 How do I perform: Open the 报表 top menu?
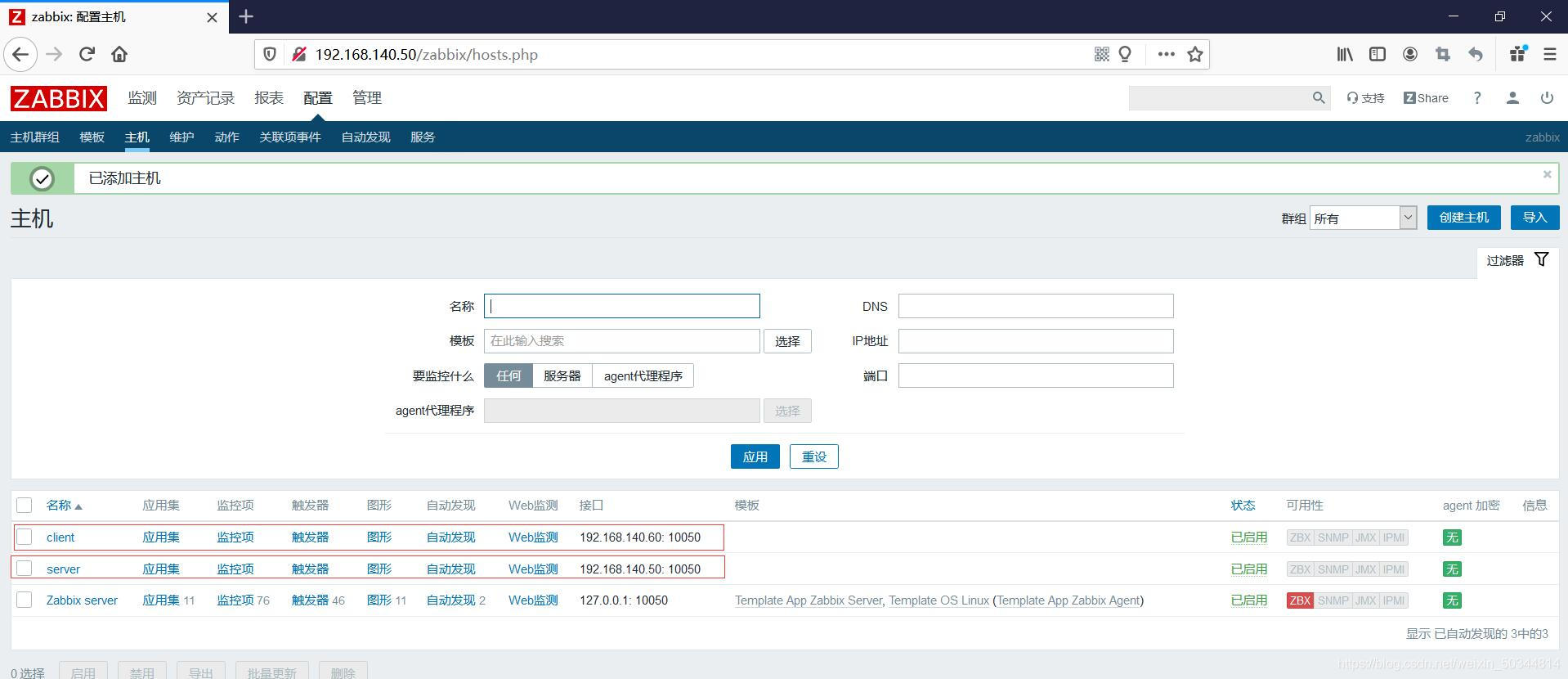269,98
